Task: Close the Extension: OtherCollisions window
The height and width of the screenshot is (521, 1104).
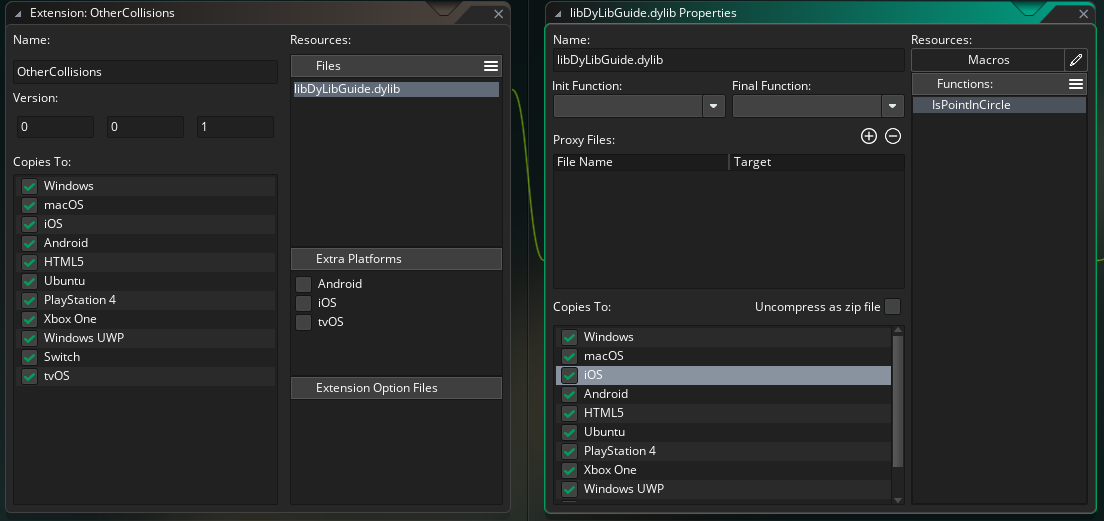Action: 498,14
